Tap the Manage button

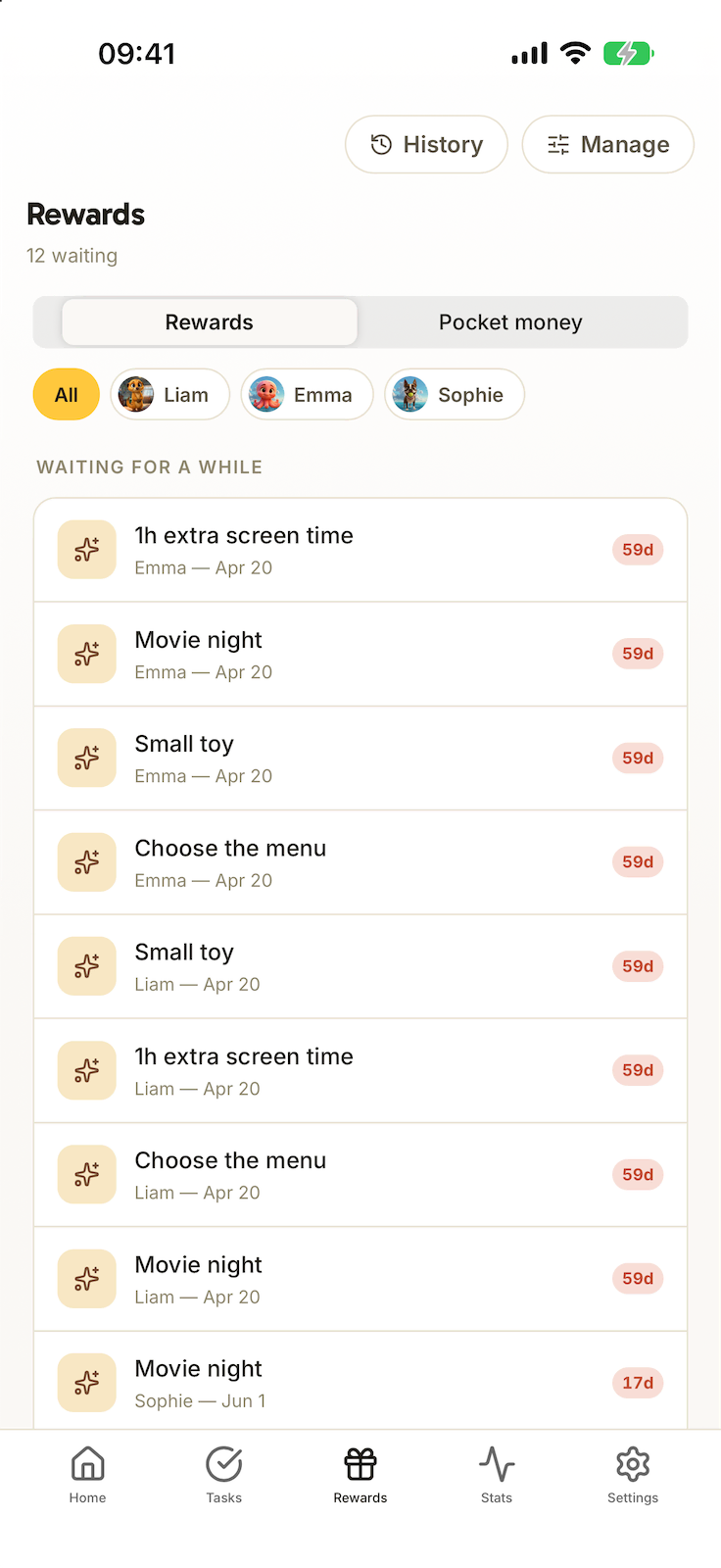[x=607, y=145]
